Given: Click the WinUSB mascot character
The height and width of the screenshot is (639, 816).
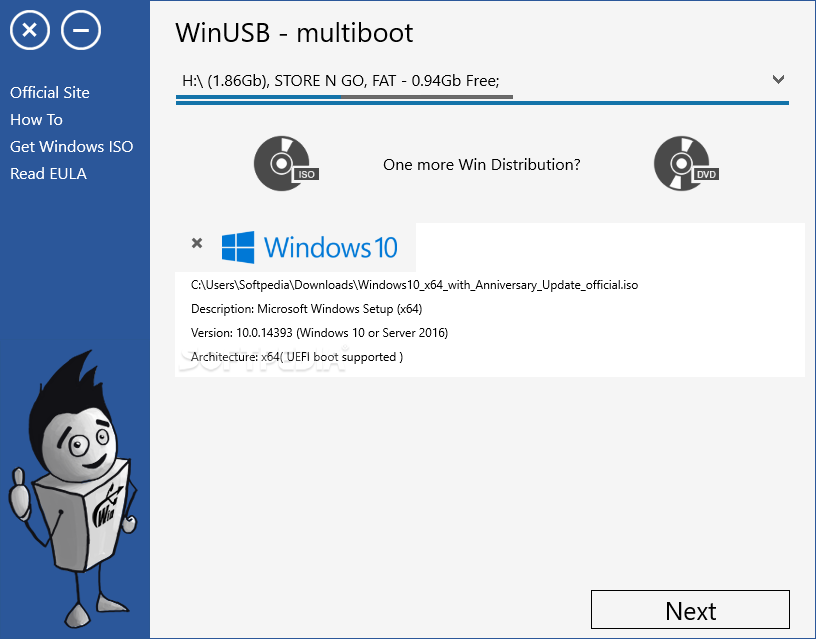Looking at the screenshot, I should 73,489.
